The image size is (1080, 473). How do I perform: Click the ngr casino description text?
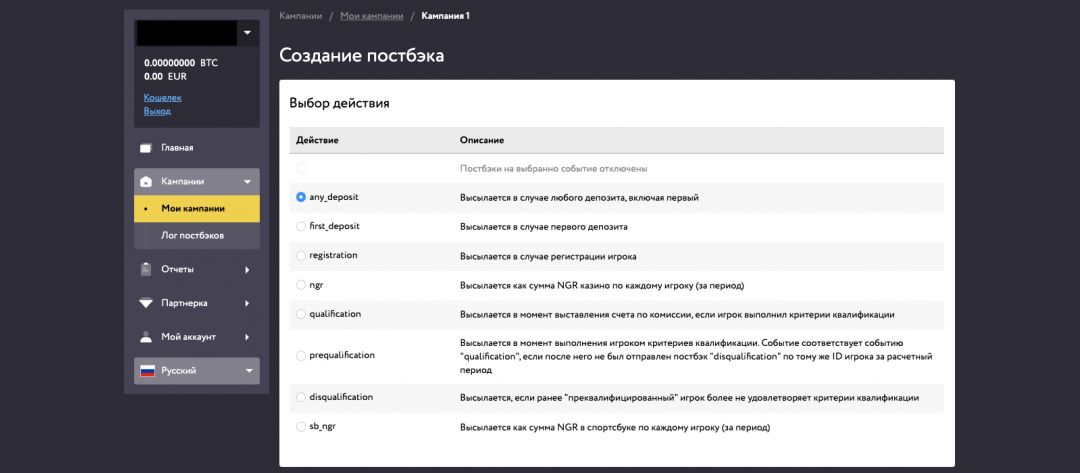click(x=603, y=285)
